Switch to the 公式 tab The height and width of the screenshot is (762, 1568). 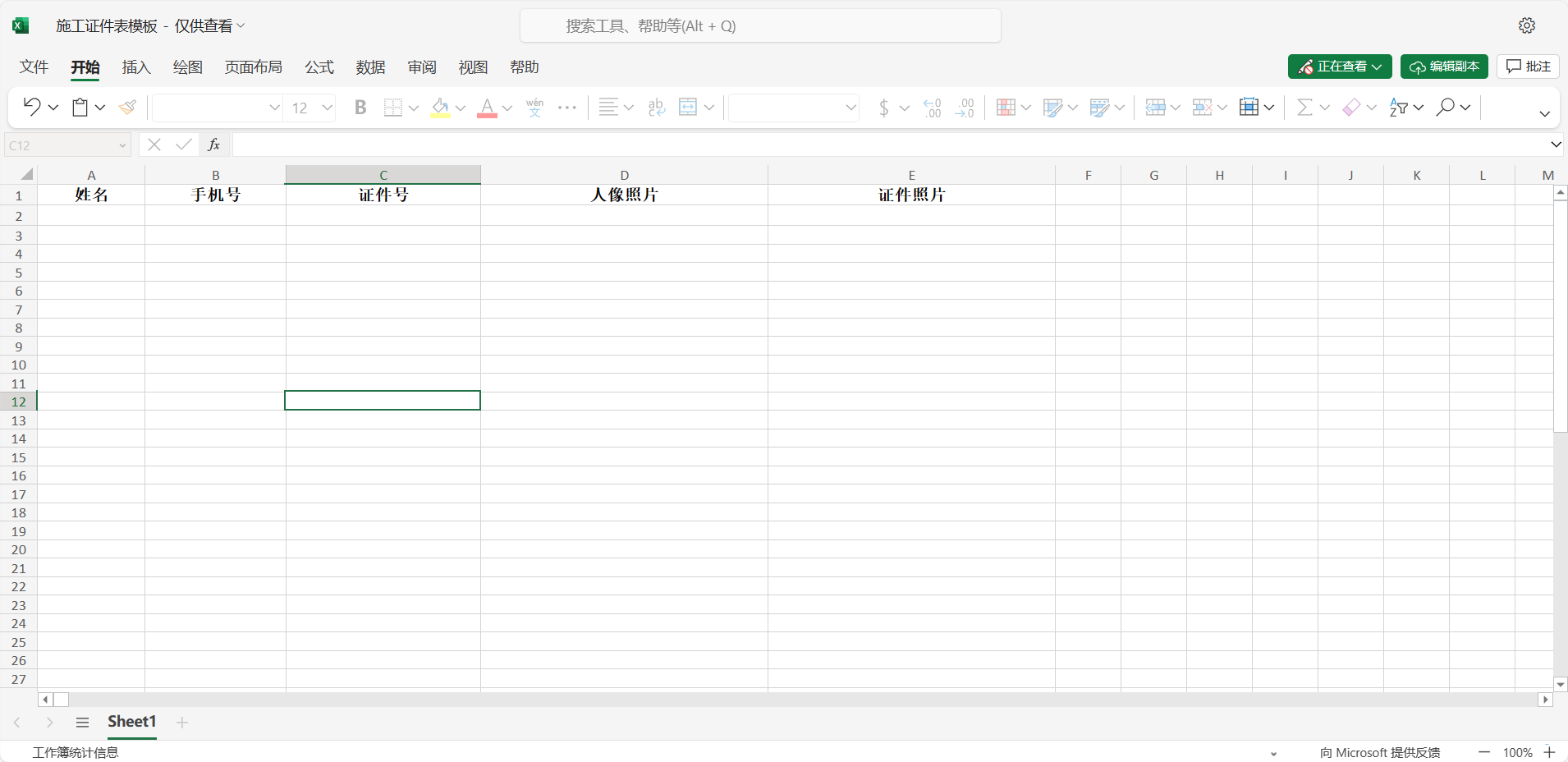pyautogui.click(x=319, y=67)
